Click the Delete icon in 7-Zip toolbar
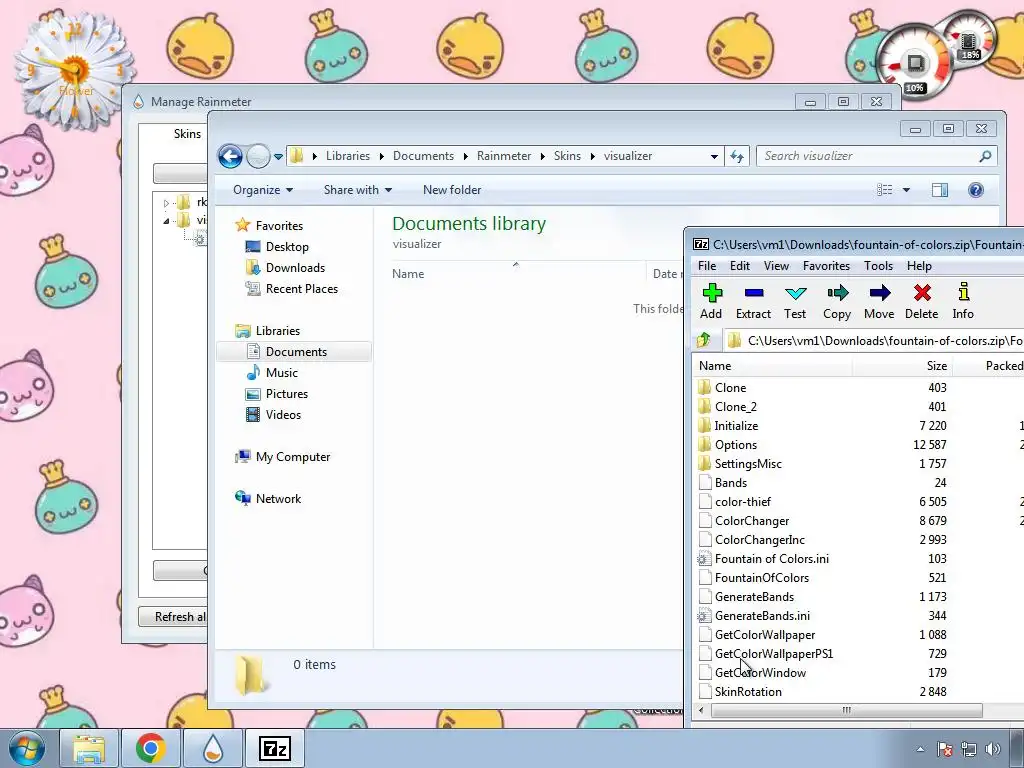The height and width of the screenshot is (768, 1024). [921, 302]
